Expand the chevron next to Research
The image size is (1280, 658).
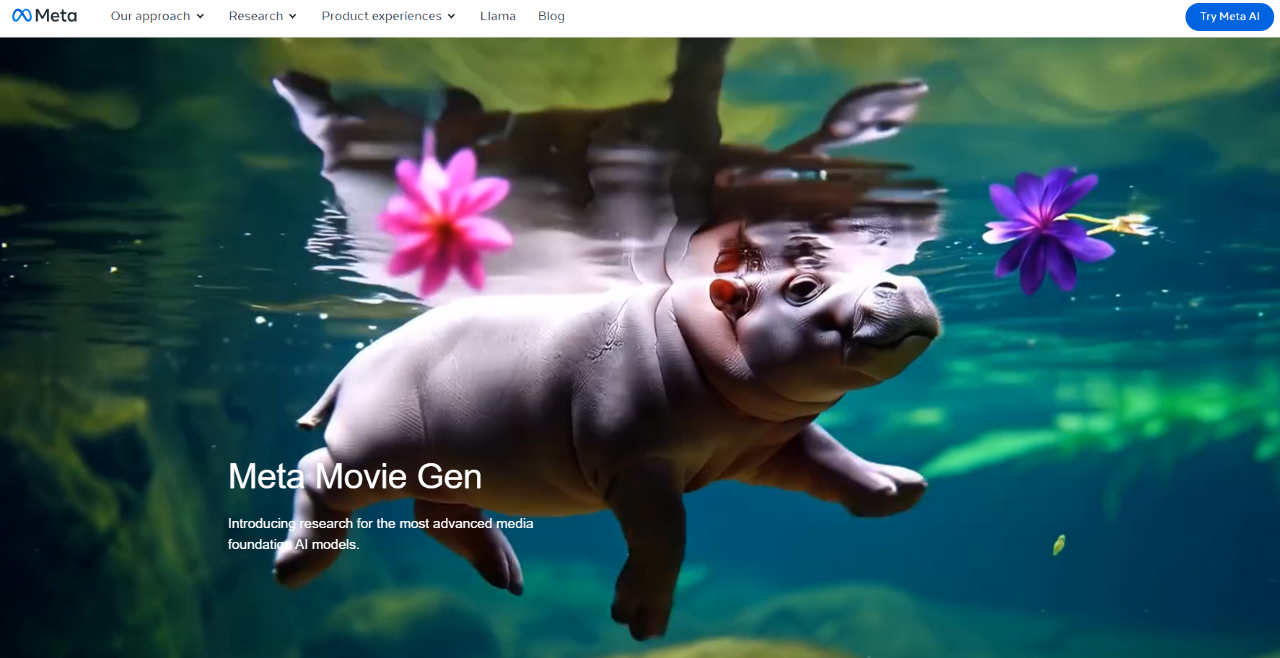tap(292, 16)
